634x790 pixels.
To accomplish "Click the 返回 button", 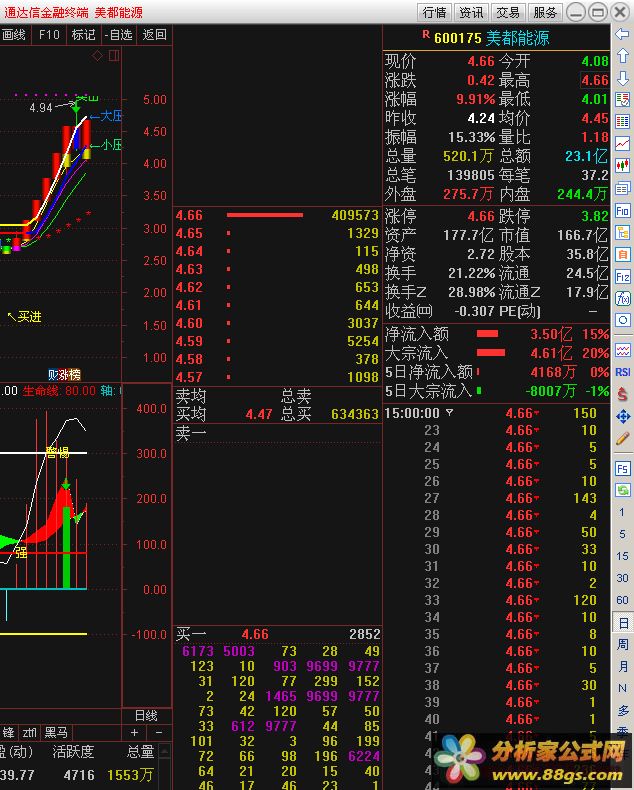I will click(x=154, y=35).
